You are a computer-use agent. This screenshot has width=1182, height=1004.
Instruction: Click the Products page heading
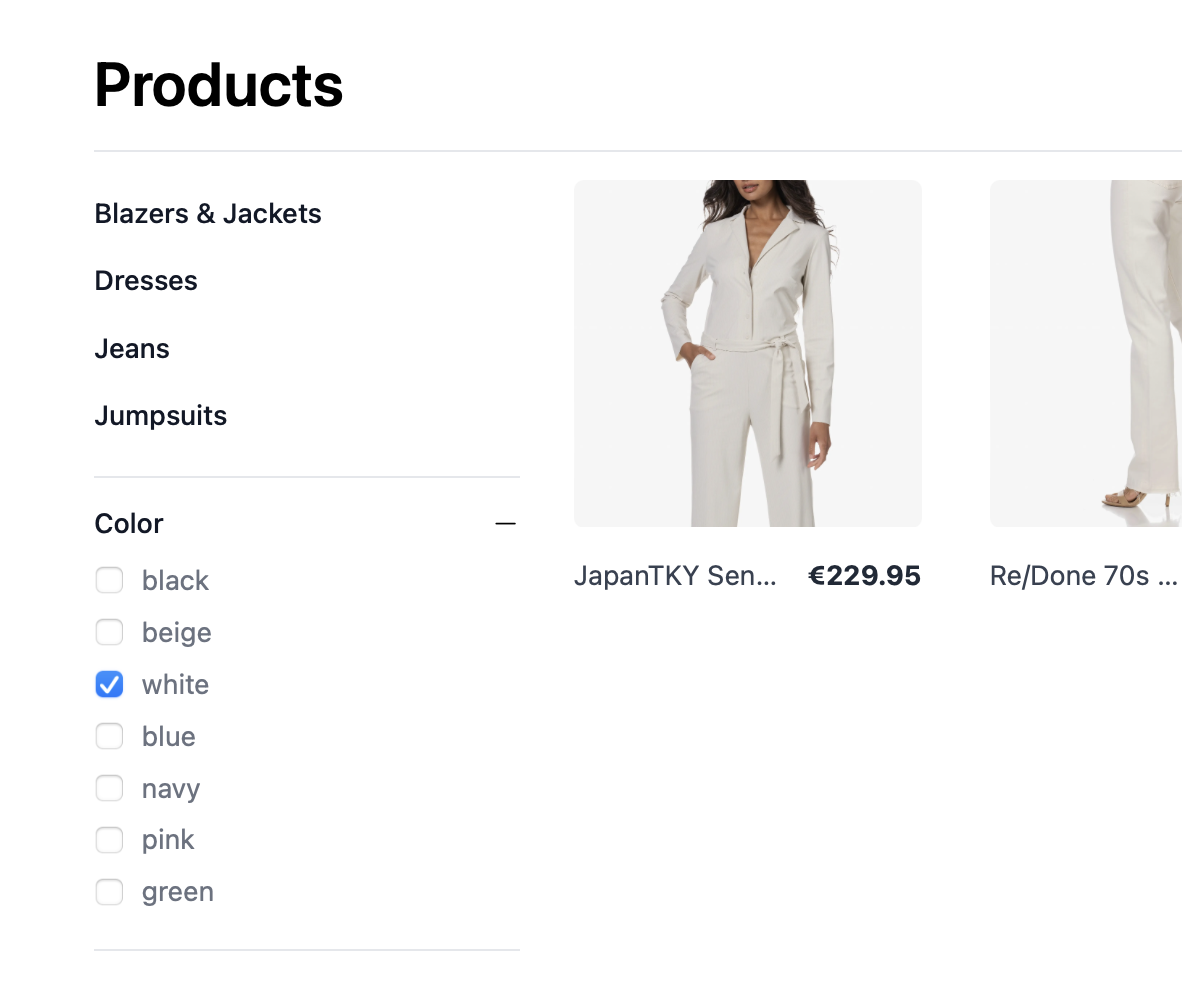pos(219,85)
